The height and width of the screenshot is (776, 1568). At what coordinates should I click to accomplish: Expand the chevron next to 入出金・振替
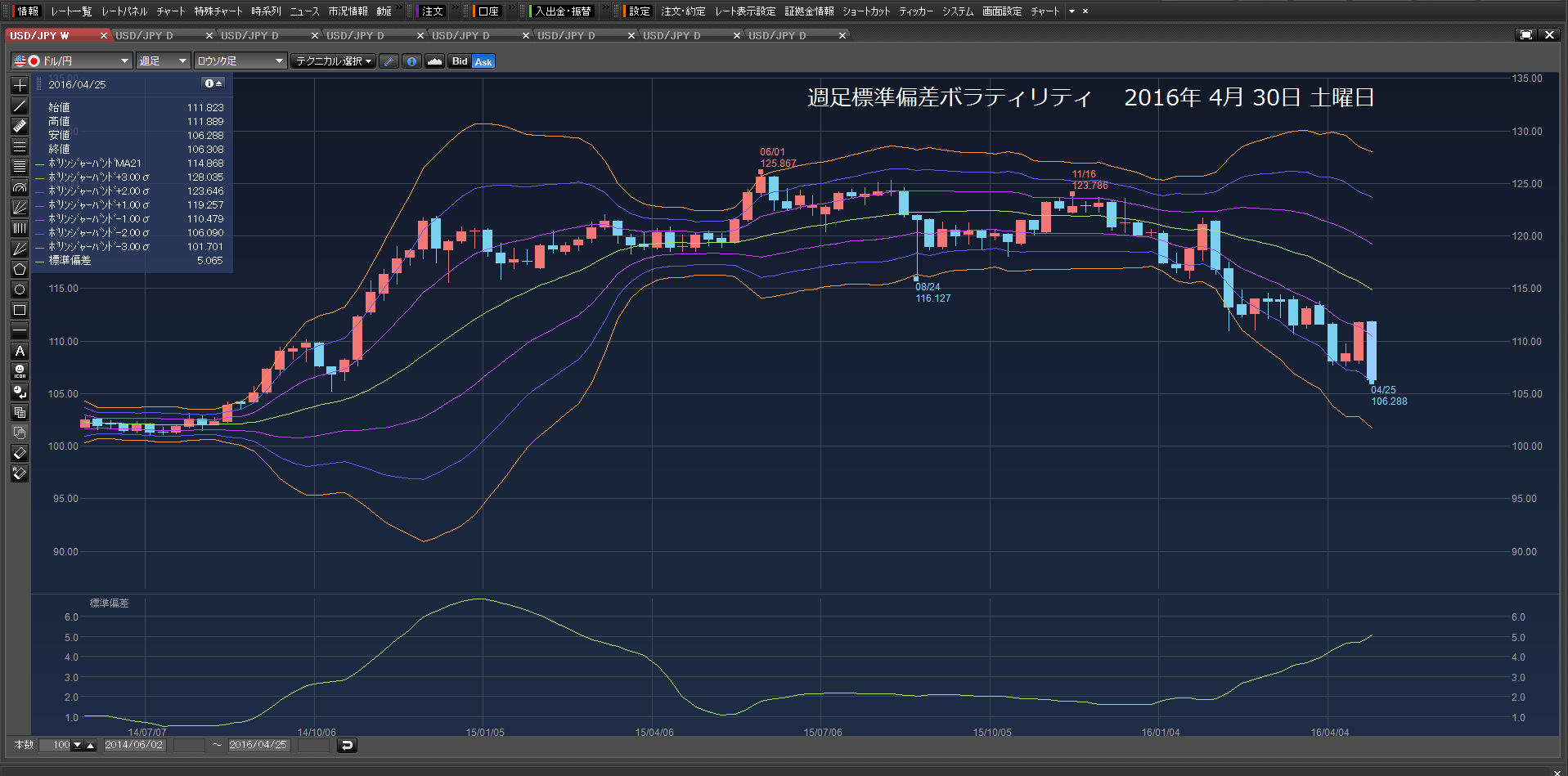click(605, 9)
